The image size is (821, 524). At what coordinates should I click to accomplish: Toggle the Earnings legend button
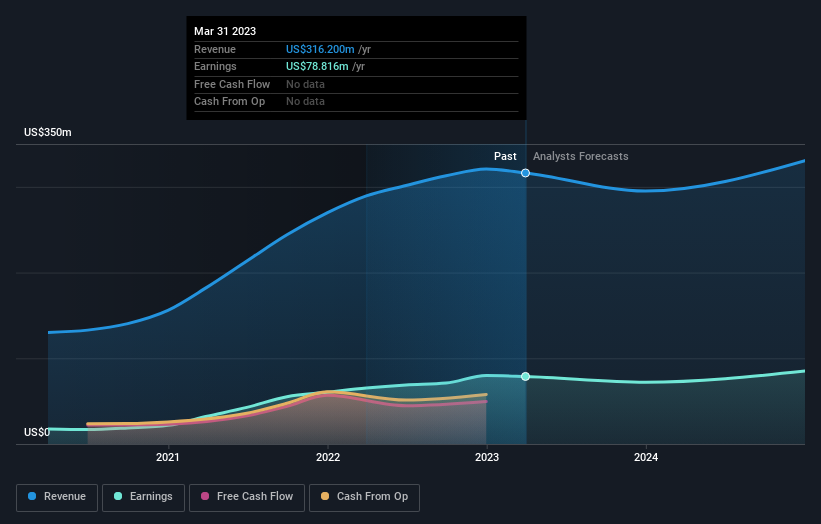click(x=143, y=497)
